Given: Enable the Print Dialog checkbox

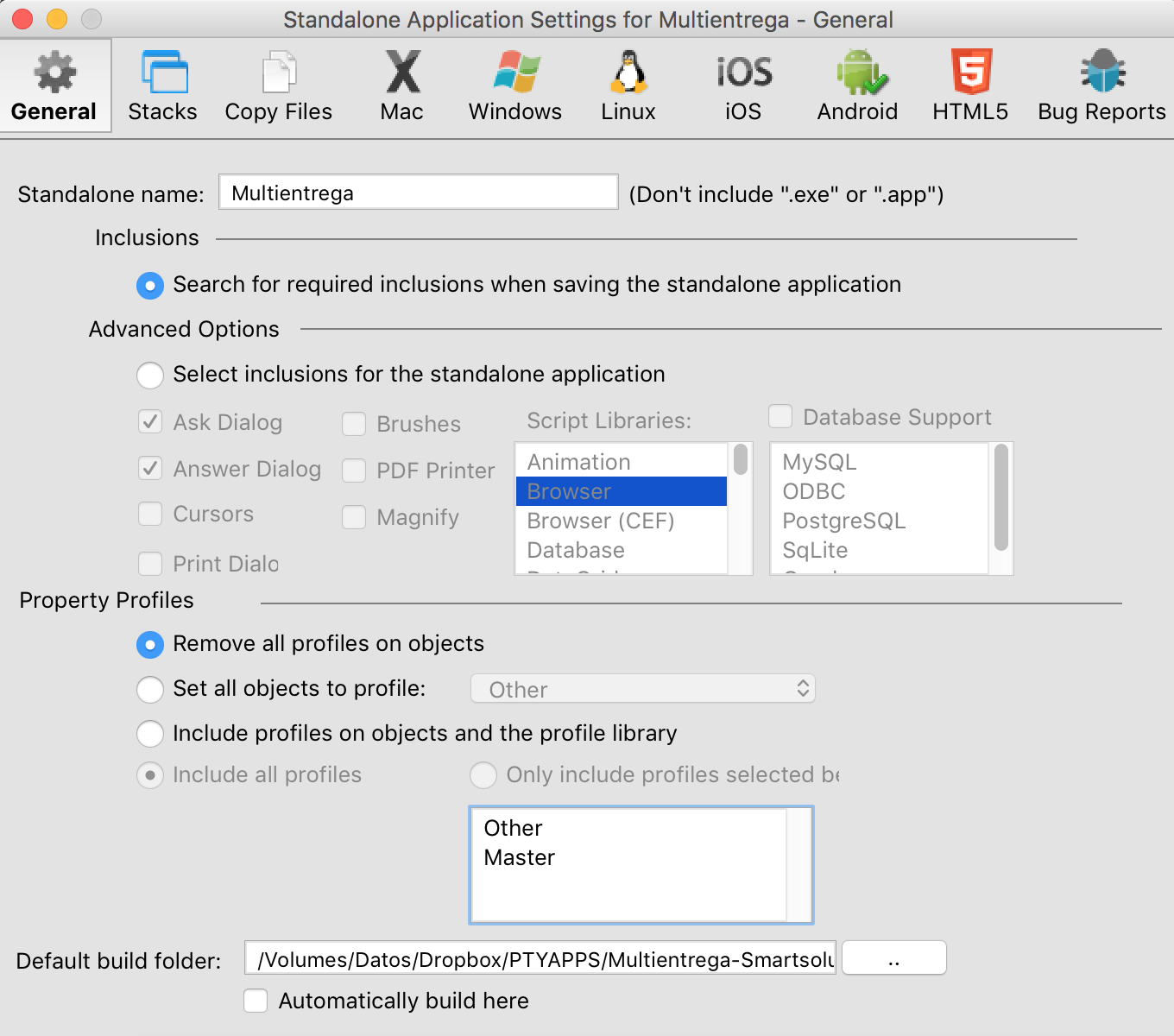Looking at the screenshot, I should click(150, 564).
